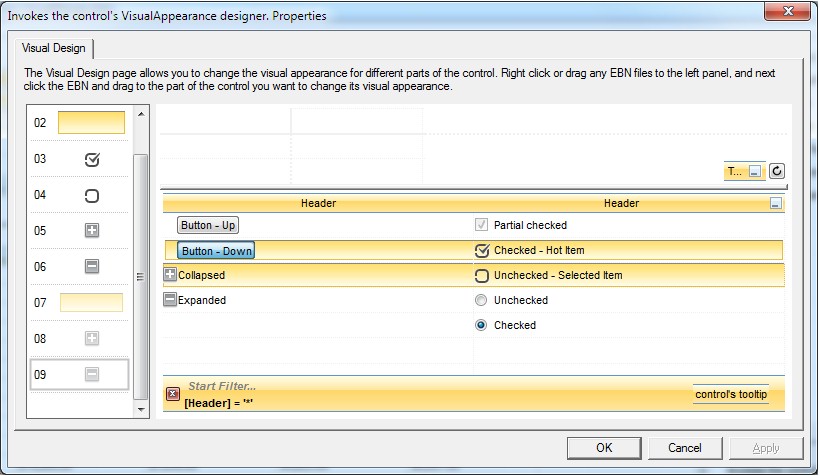Toggle the Unchecked - Selected Item checkbox
The image size is (820, 476).
pos(481,276)
